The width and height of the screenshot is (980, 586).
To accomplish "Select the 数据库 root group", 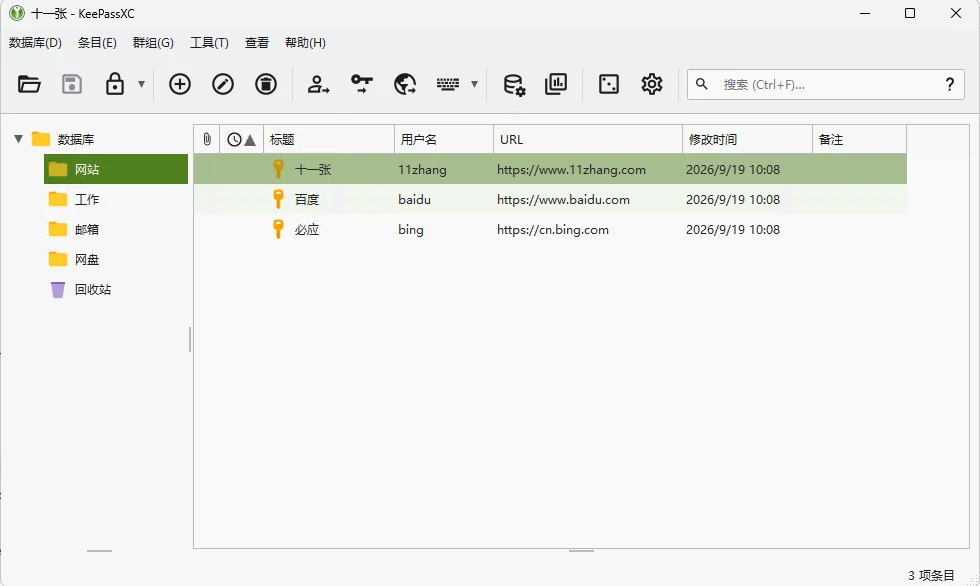I will click(x=76, y=139).
